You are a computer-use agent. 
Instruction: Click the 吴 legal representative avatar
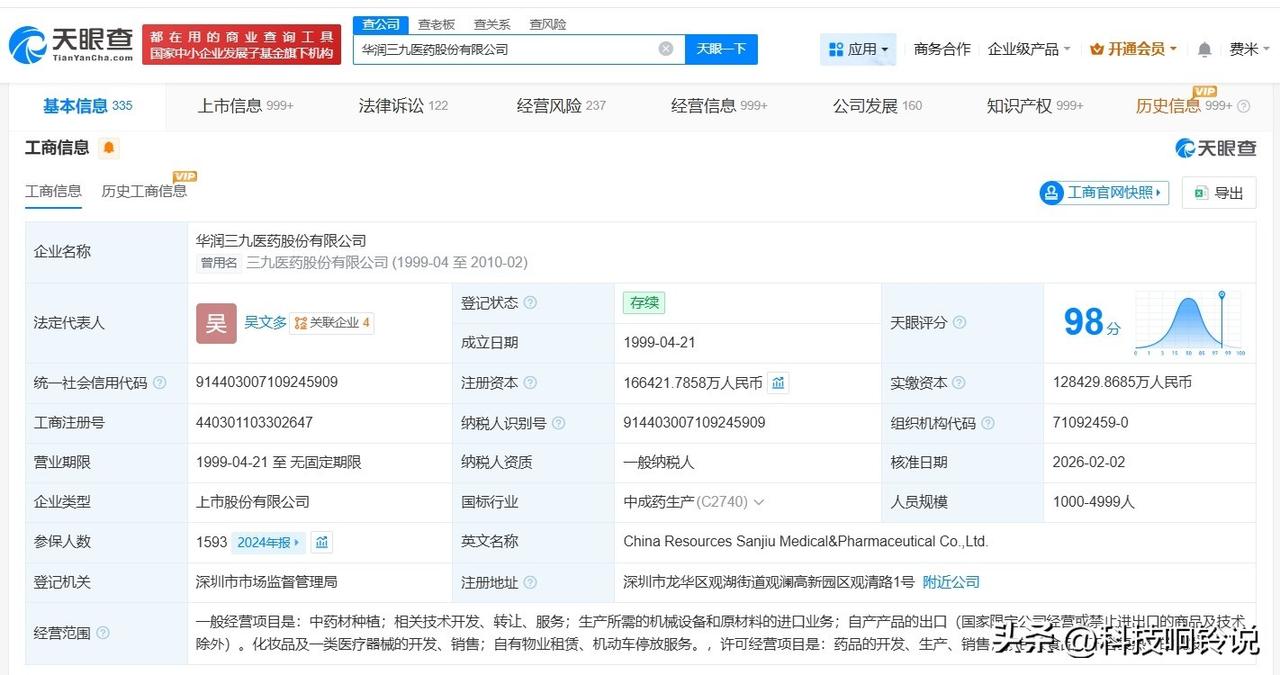216,323
